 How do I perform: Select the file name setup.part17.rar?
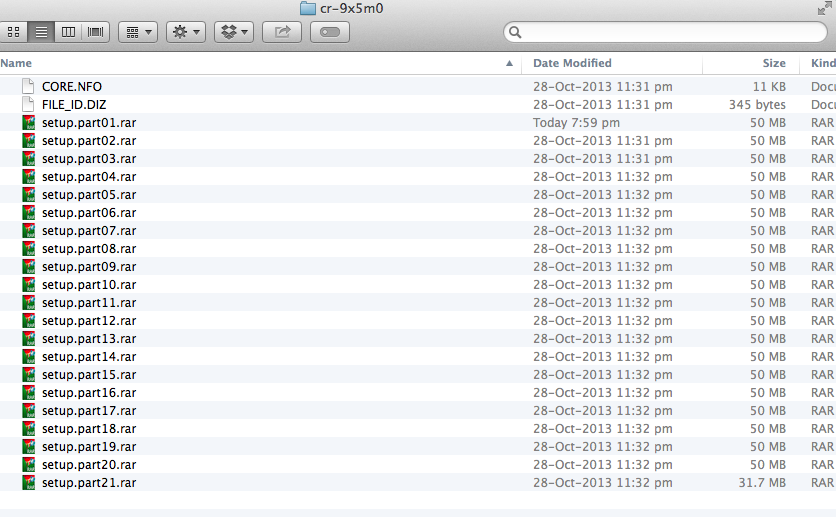pos(89,411)
